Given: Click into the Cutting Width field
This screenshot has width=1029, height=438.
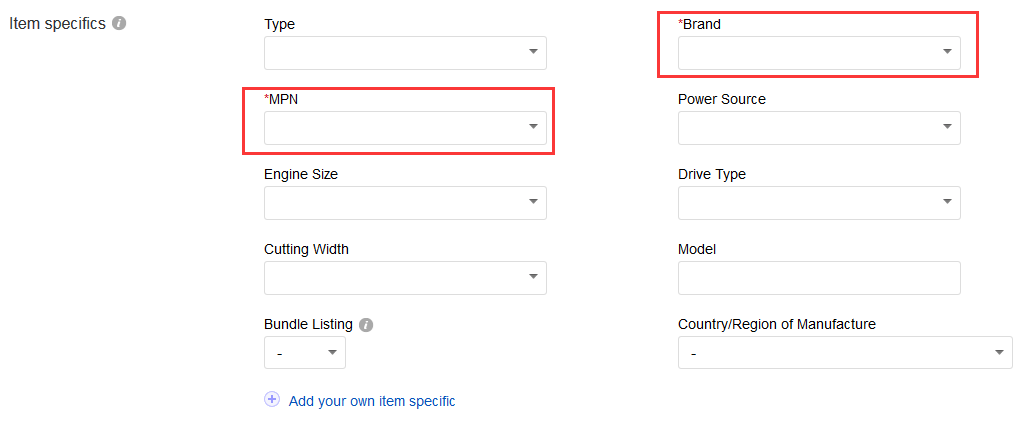Looking at the screenshot, I should coord(405,278).
